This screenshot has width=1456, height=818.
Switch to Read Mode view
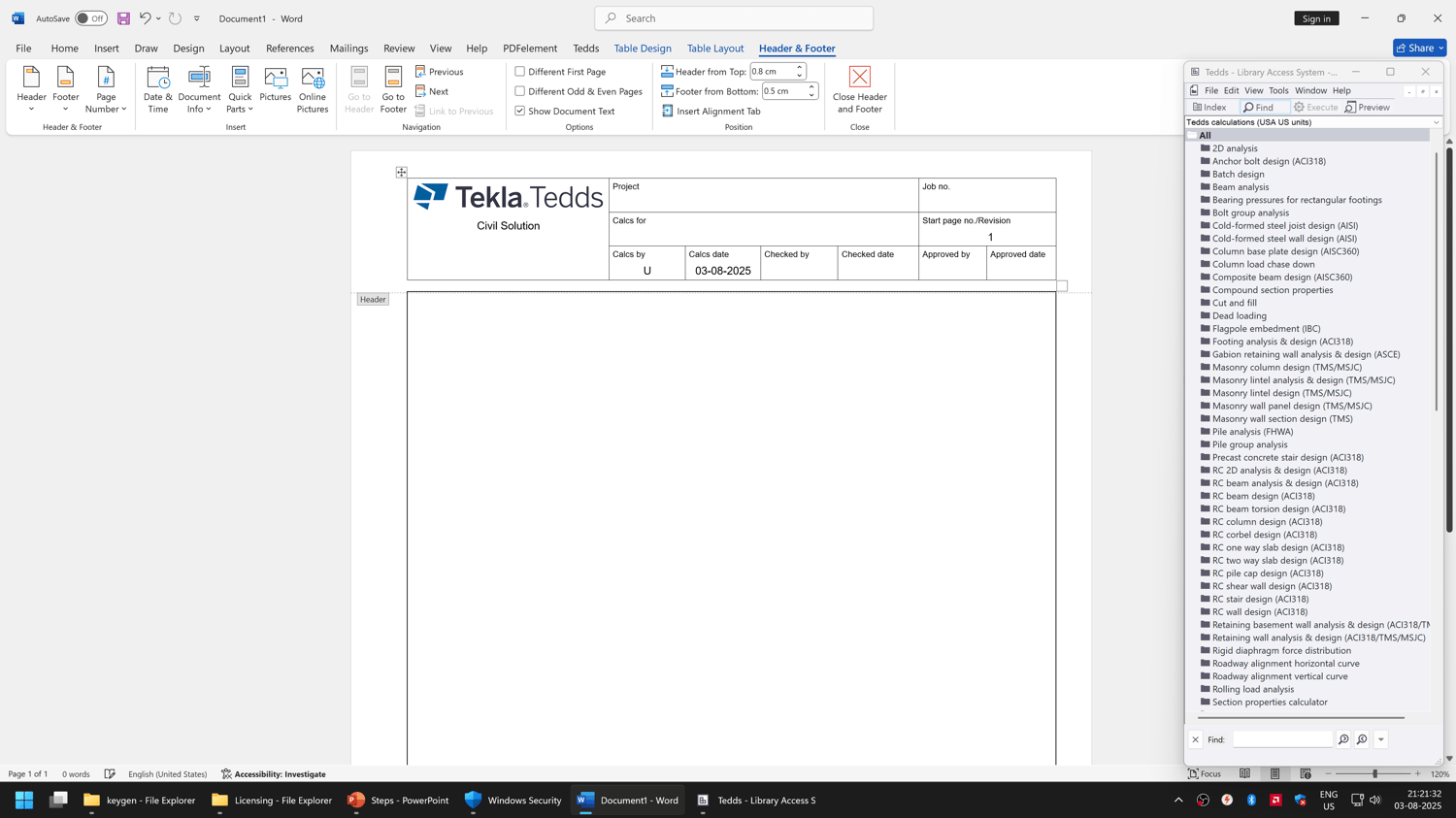[1244, 774]
